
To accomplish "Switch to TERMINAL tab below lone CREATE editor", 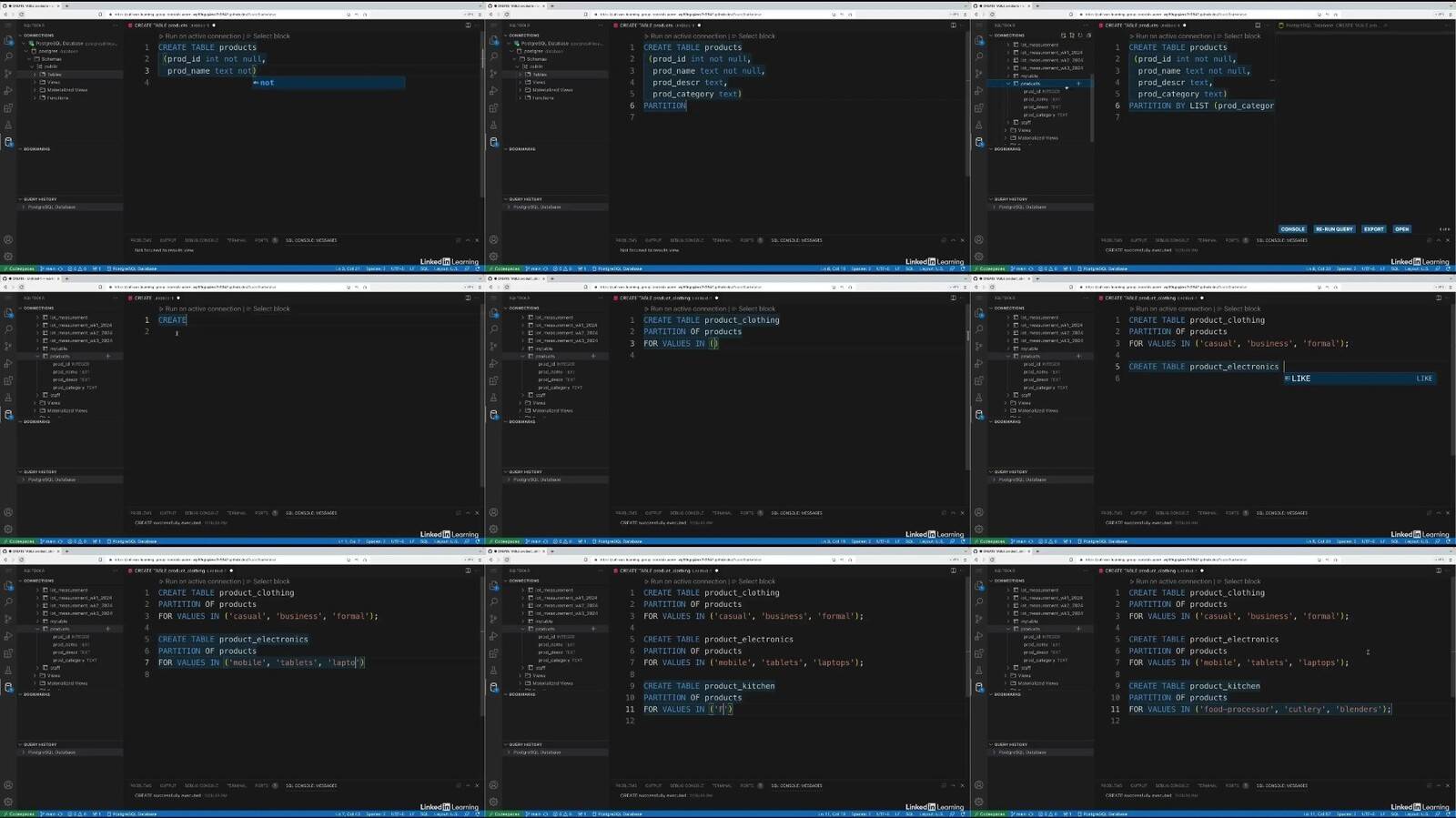I will (237, 513).
